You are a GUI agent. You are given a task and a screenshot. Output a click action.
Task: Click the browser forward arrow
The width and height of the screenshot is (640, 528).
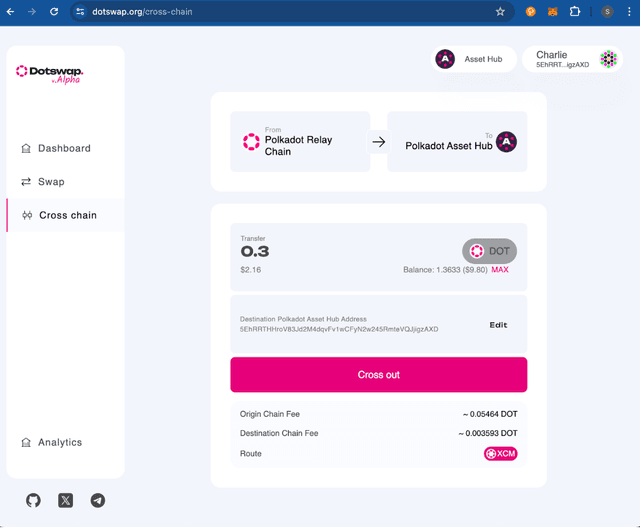coord(32,12)
